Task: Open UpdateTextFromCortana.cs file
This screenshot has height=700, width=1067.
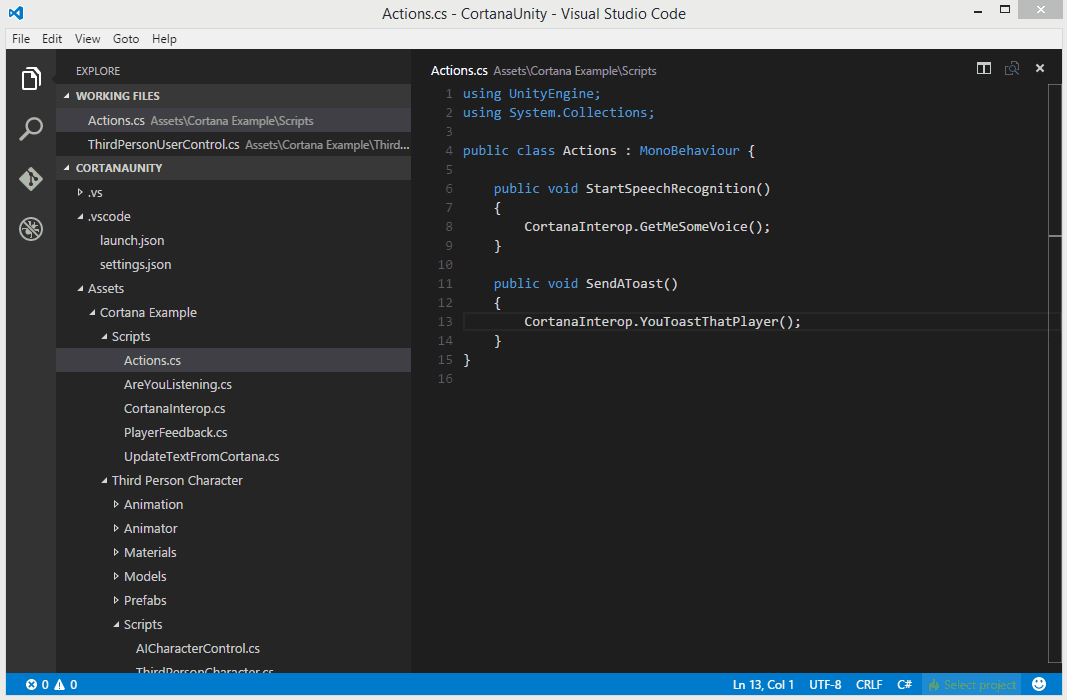Action: pyautogui.click(x=201, y=456)
